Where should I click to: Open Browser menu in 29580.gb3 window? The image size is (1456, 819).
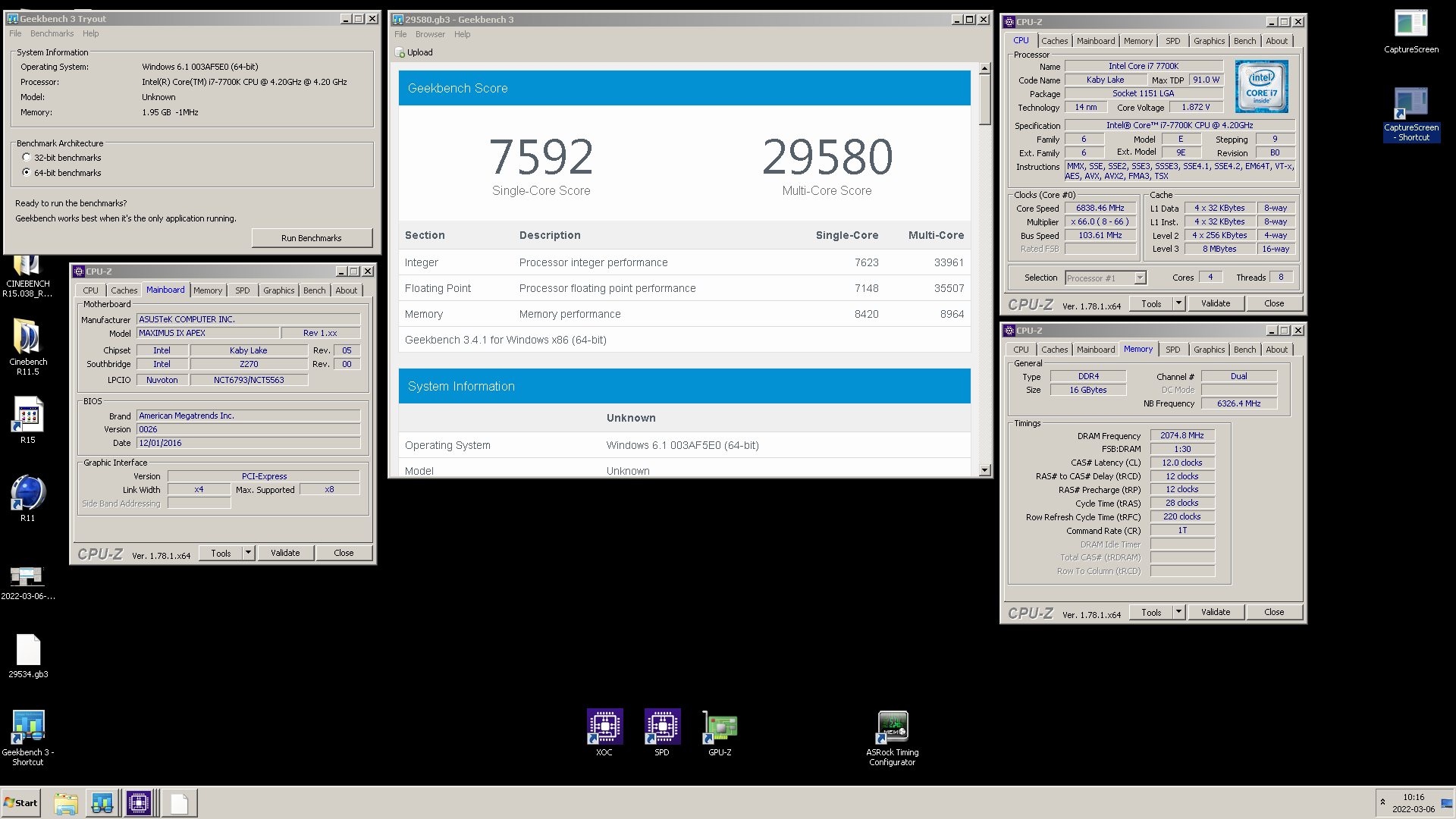pos(430,34)
